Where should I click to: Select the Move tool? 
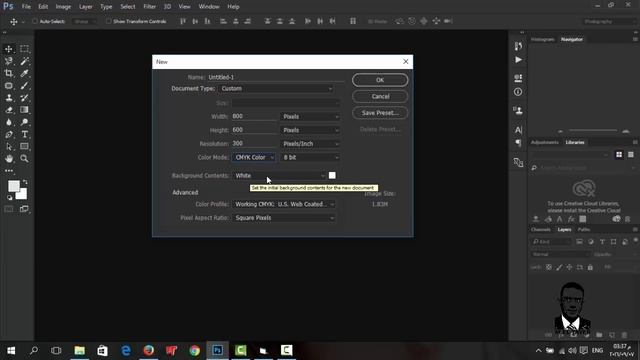[9, 49]
